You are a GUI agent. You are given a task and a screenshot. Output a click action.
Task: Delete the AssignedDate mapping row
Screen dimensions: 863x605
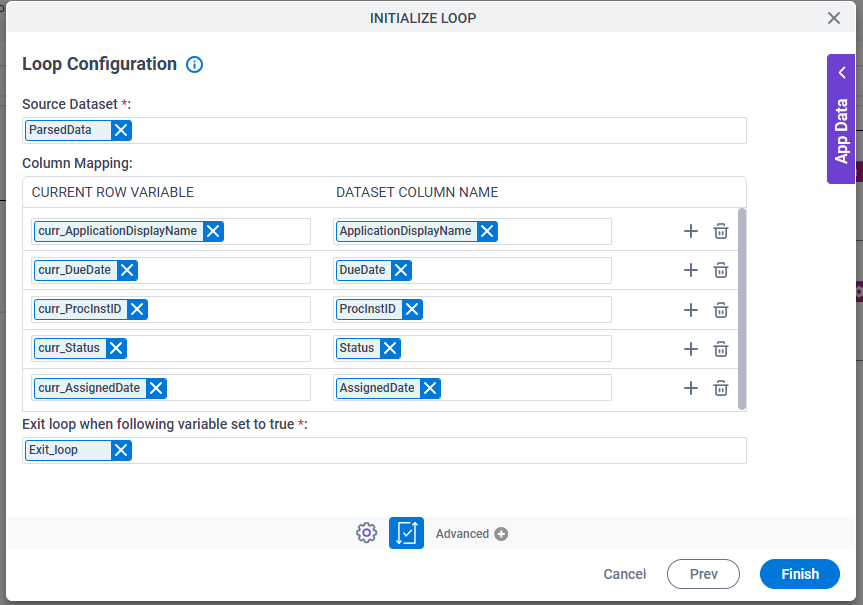point(721,388)
